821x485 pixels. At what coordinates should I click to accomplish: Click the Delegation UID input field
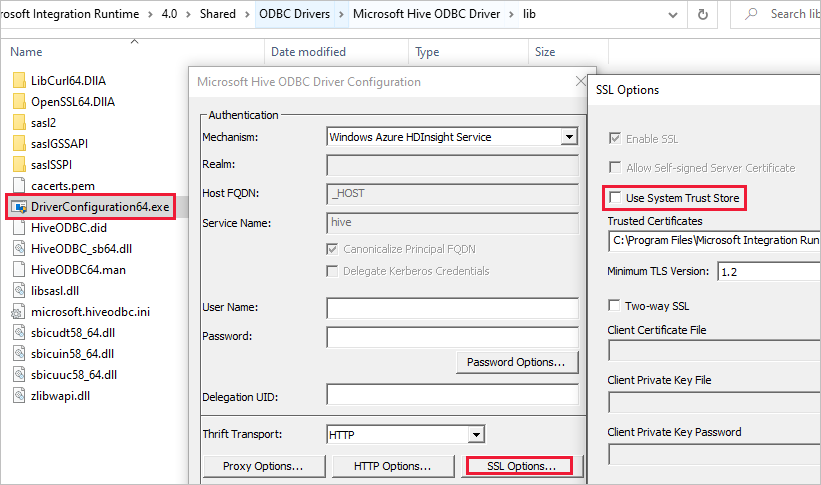click(x=452, y=394)
